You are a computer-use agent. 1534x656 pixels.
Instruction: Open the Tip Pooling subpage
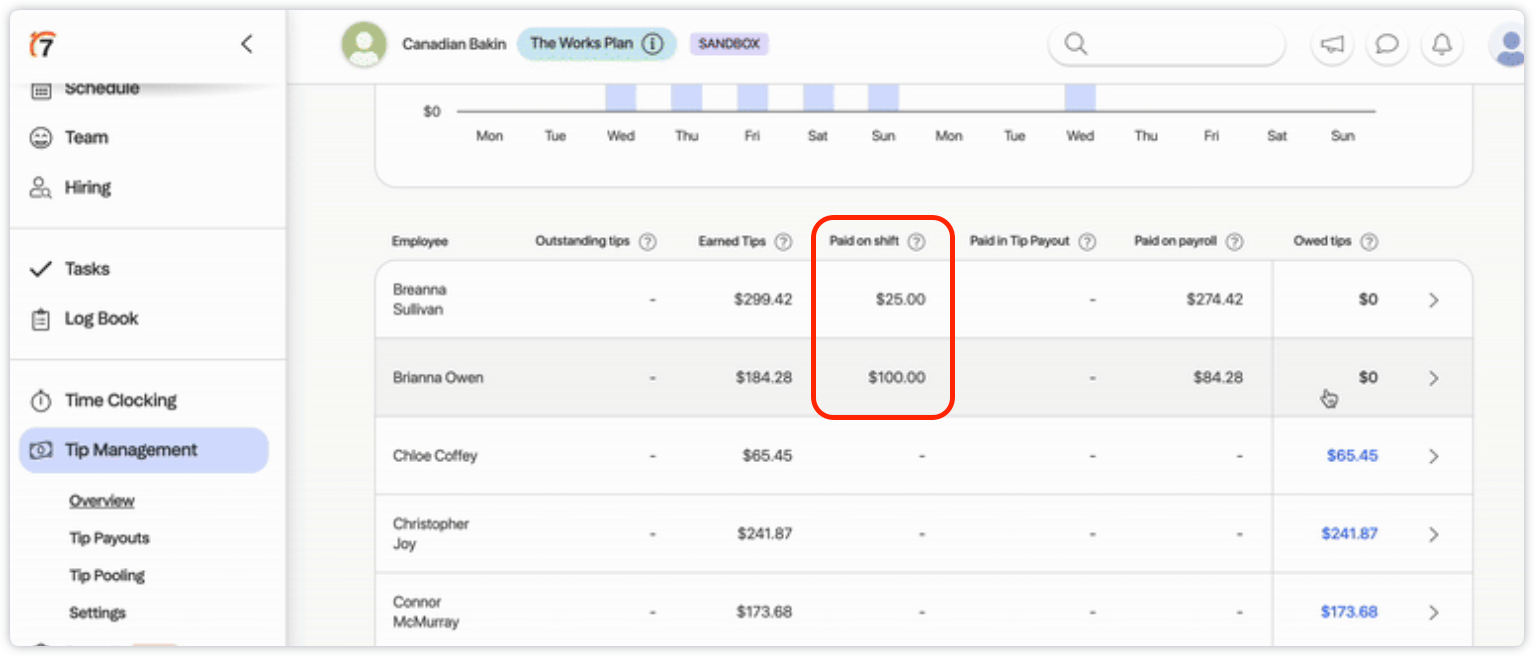click(x=107, y=576)
